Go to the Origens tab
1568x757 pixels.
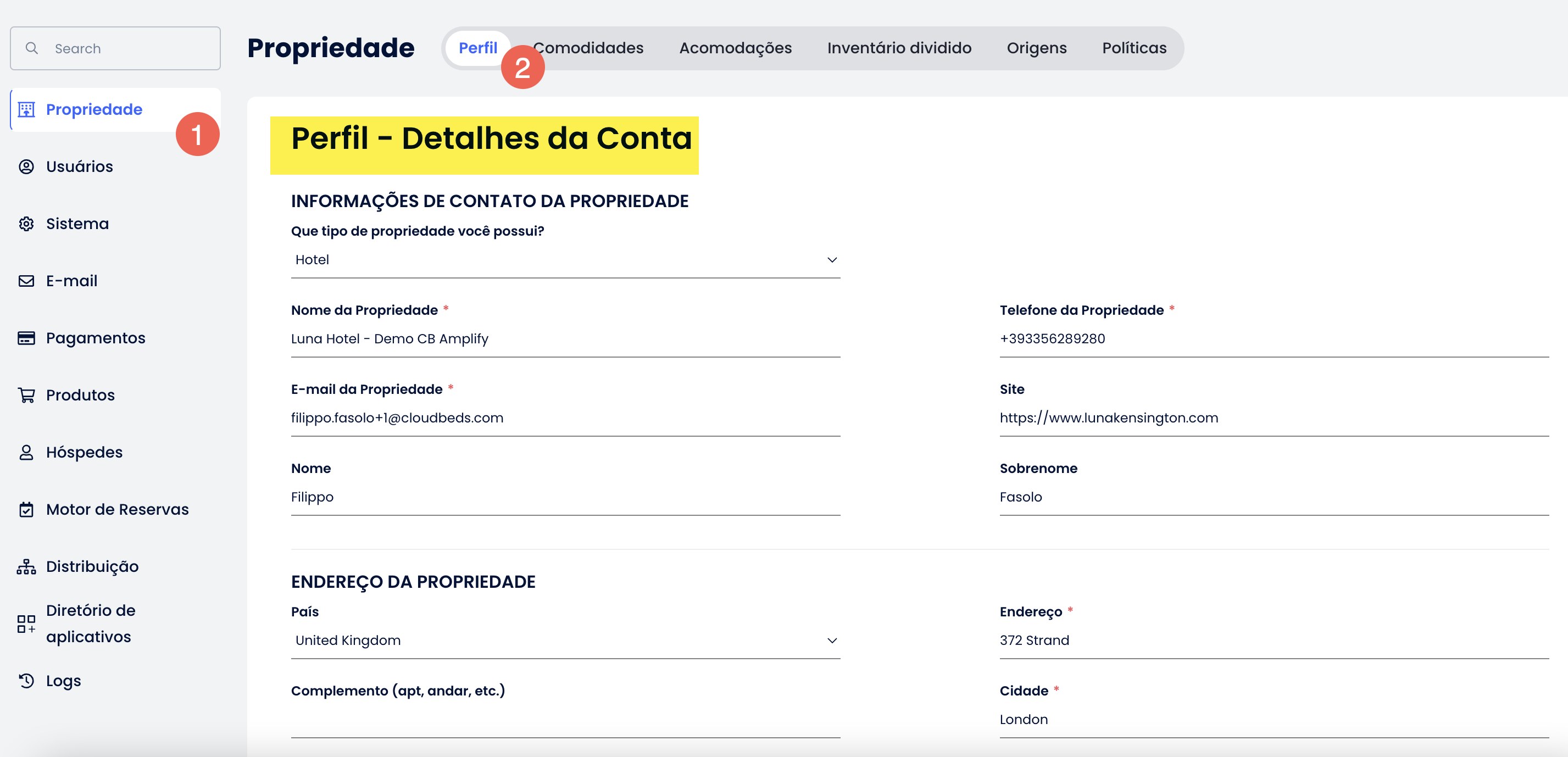point(1037,48)
